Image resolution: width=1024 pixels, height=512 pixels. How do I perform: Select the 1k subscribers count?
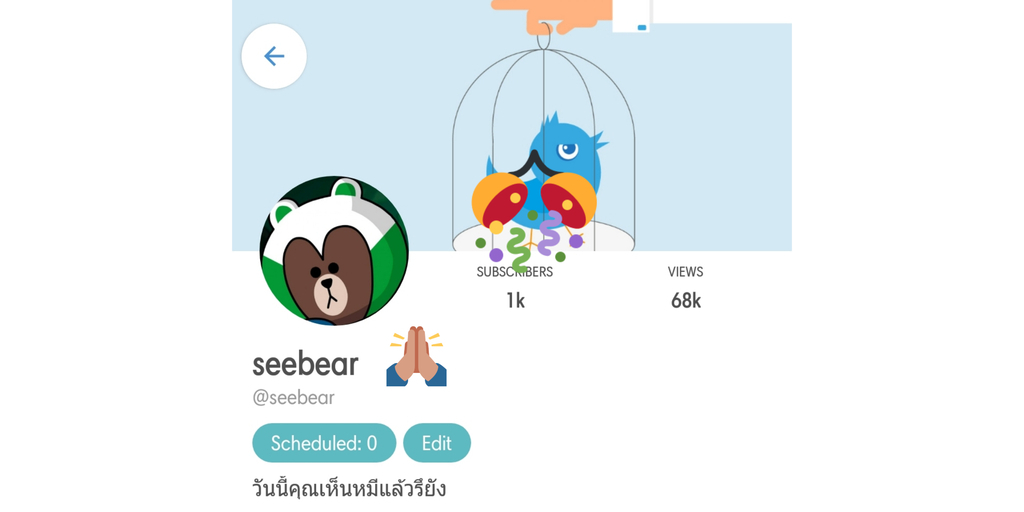(x=515, y=300)
